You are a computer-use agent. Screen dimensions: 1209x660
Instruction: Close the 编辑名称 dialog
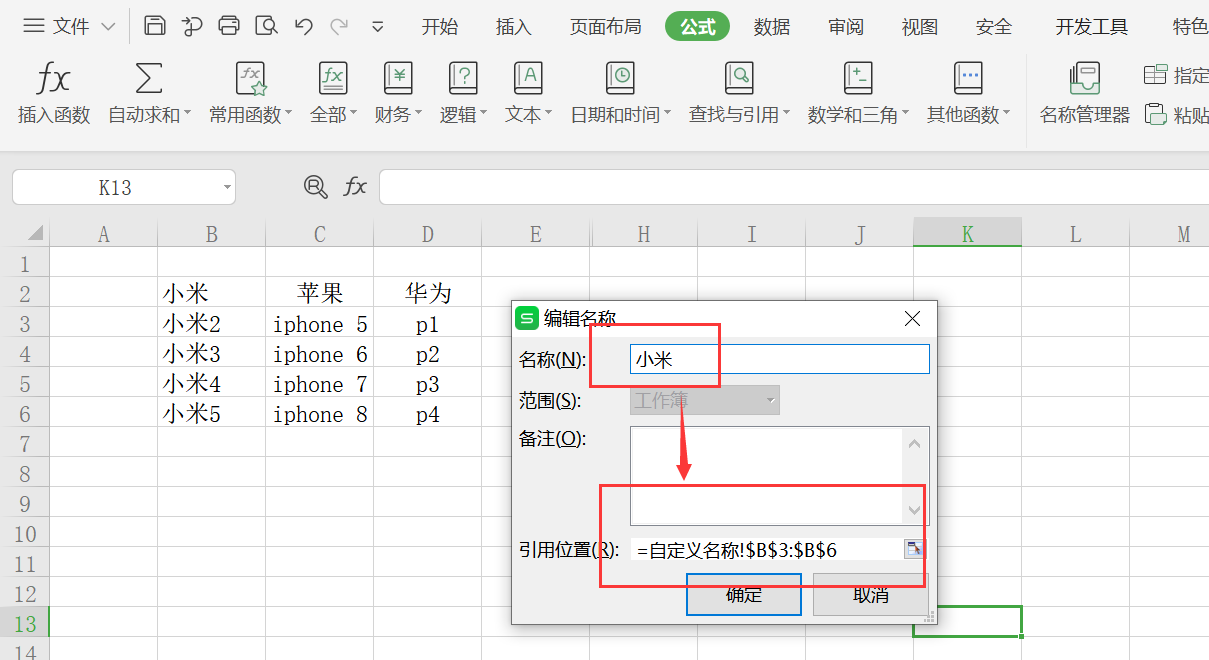point(912,319)
